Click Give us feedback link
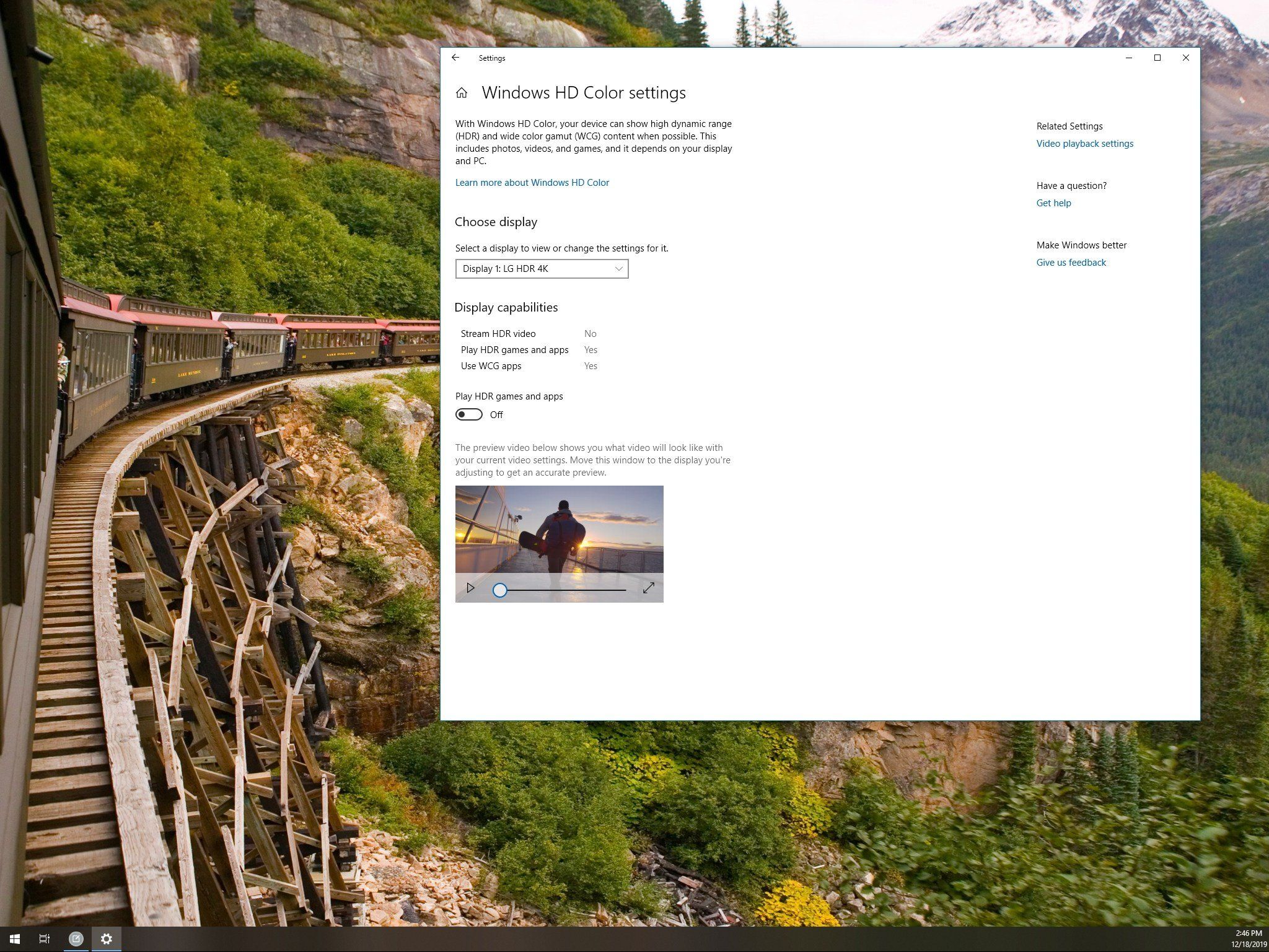The image size is (1269, 952). point(1071,263)
